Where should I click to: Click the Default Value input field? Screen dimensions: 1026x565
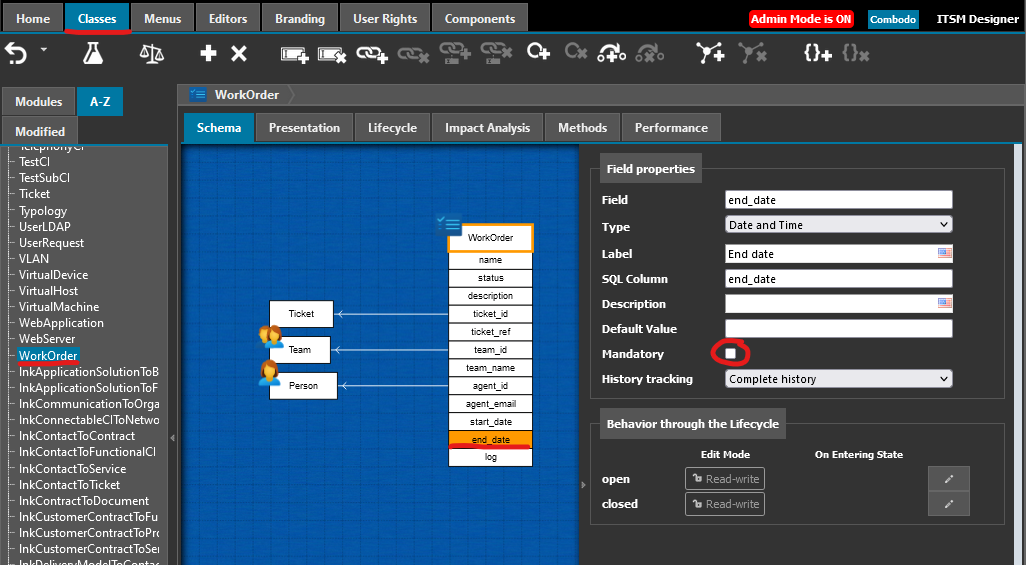pyautogui.click(x=838, y=329)
